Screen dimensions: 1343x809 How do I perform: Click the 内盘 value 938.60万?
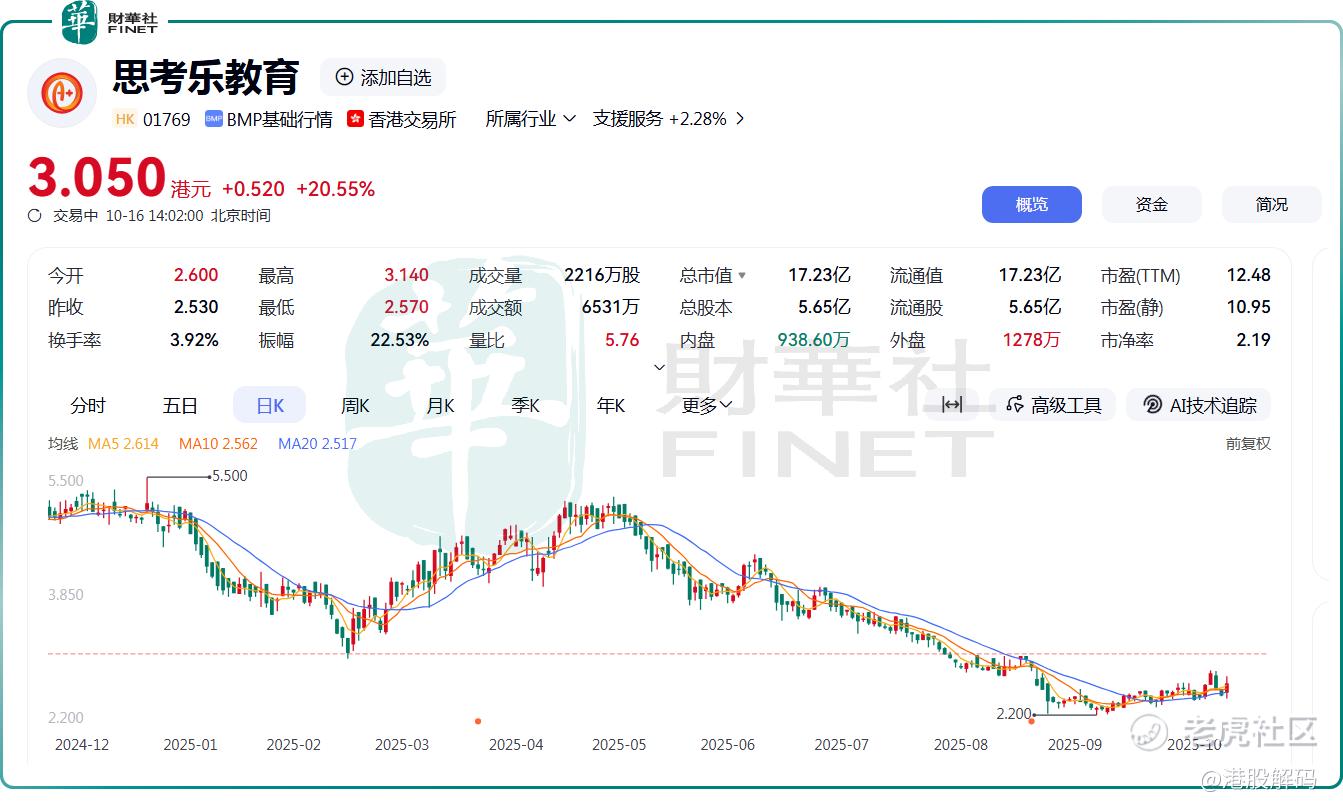[x=814, y=340]
